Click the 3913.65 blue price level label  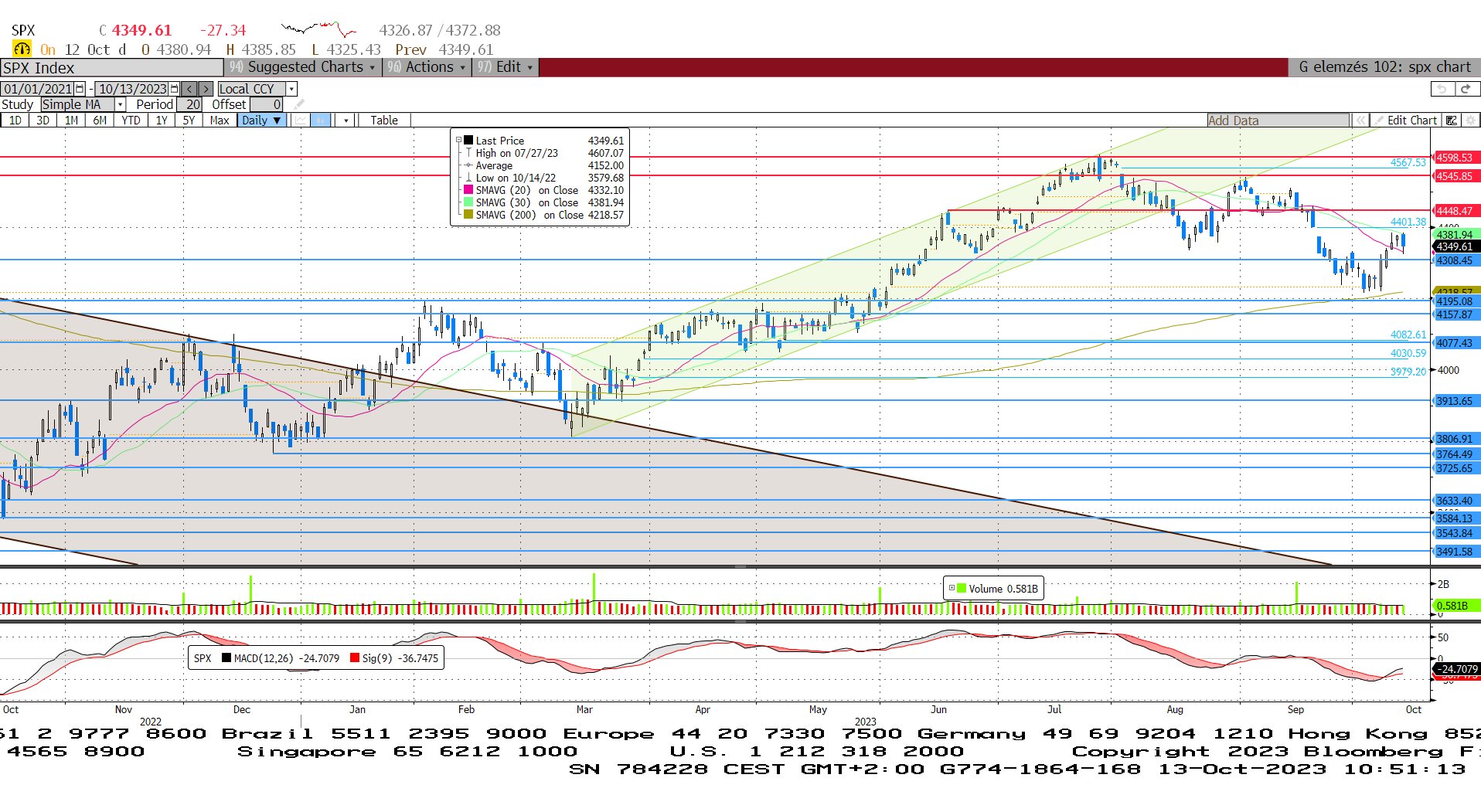tap(1455, 401)
